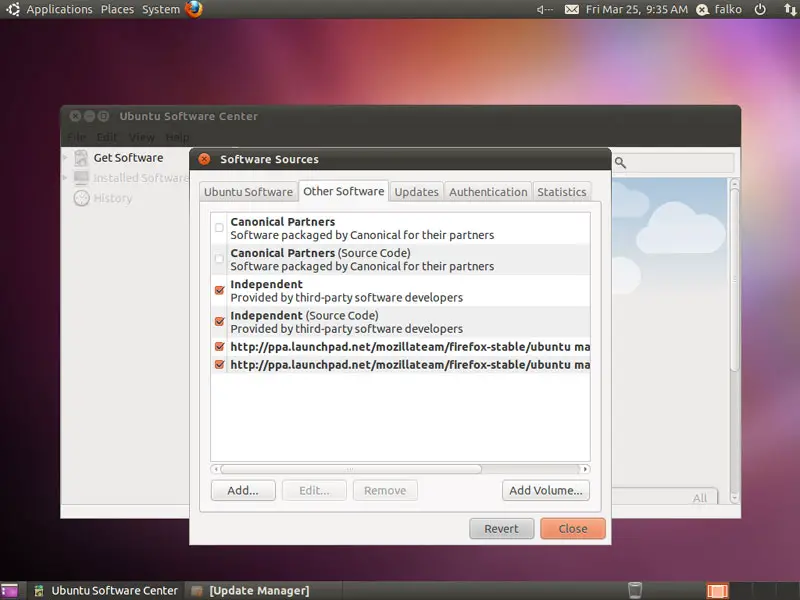Close the Software Sources dialog with X
The image size is (800, 600).
[204, 159]
